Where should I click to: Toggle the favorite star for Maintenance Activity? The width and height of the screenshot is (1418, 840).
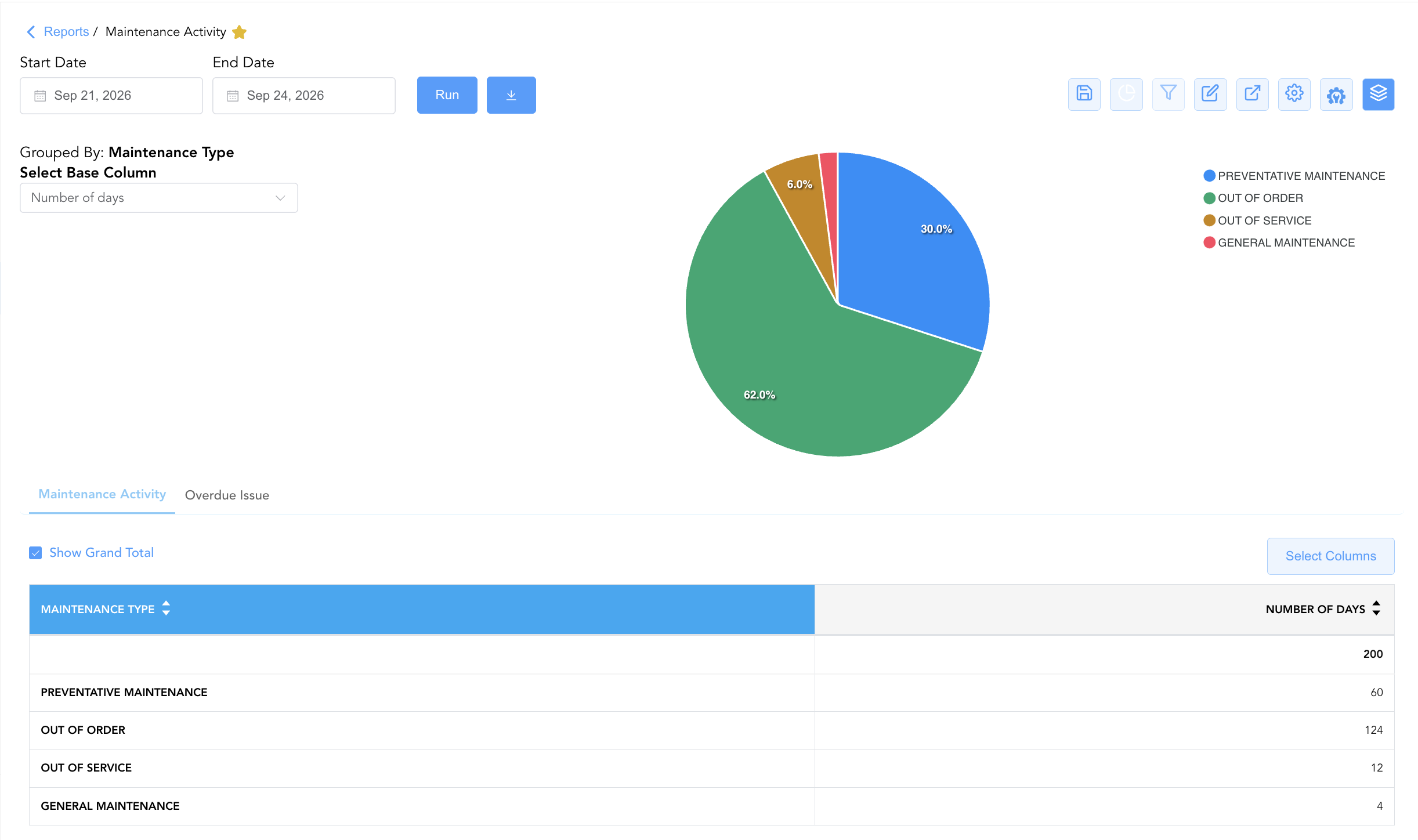tap(239, 32)
